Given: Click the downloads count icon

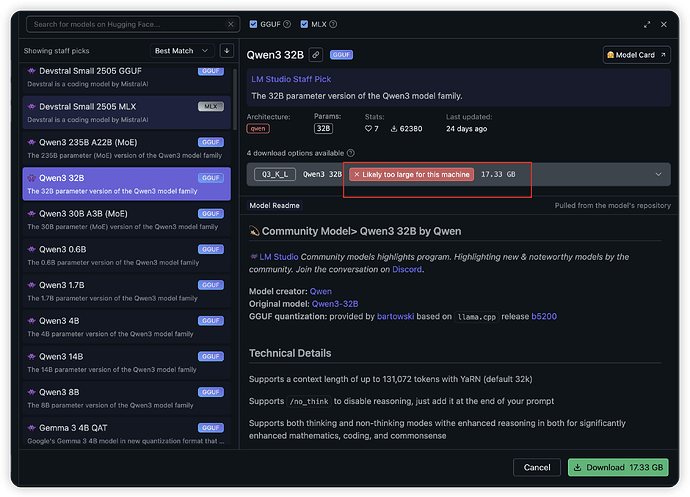Looking at the screenshot, I should point(394,129).
